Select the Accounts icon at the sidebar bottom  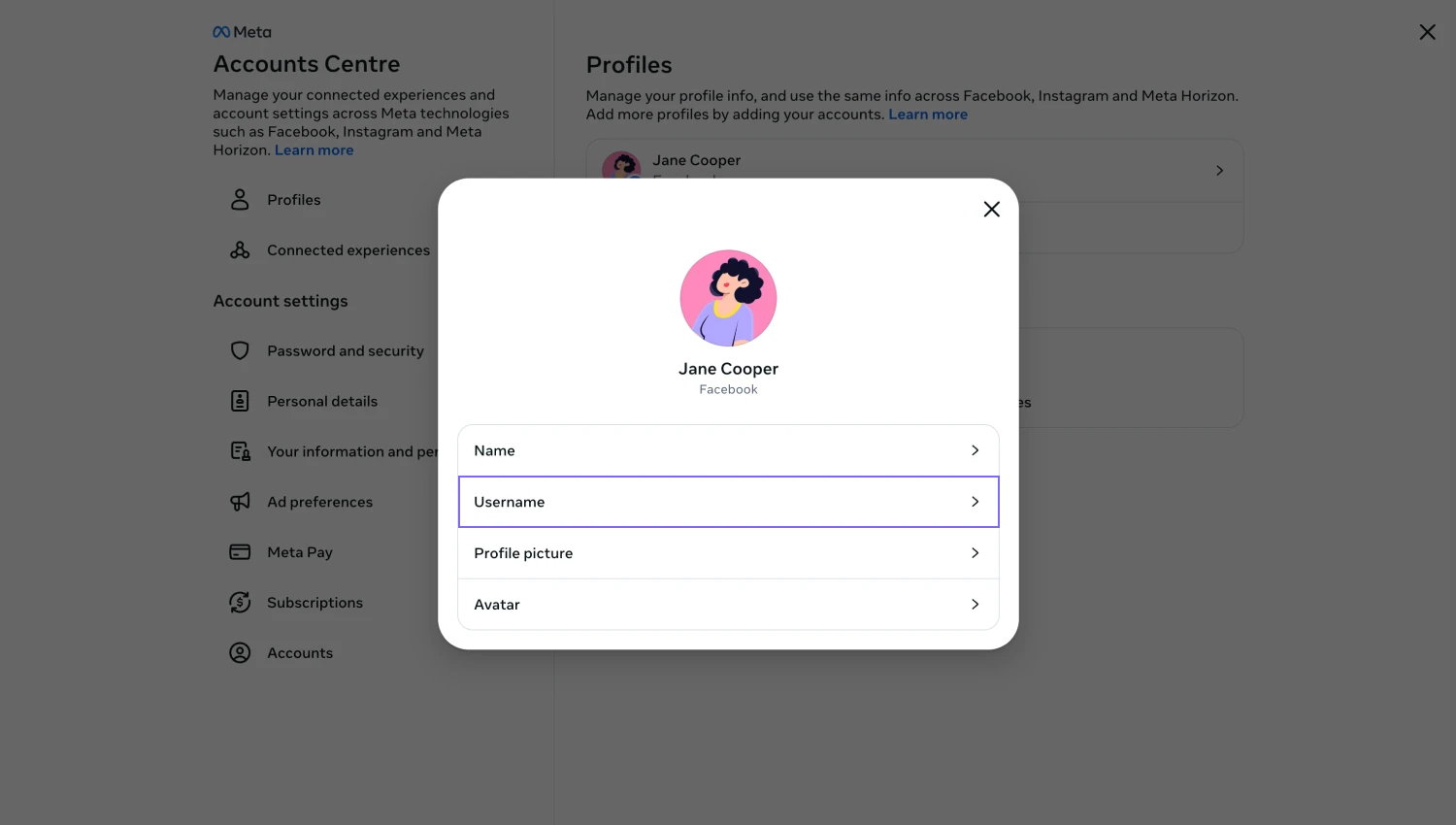pyautogui.click(x=240, y=652)
